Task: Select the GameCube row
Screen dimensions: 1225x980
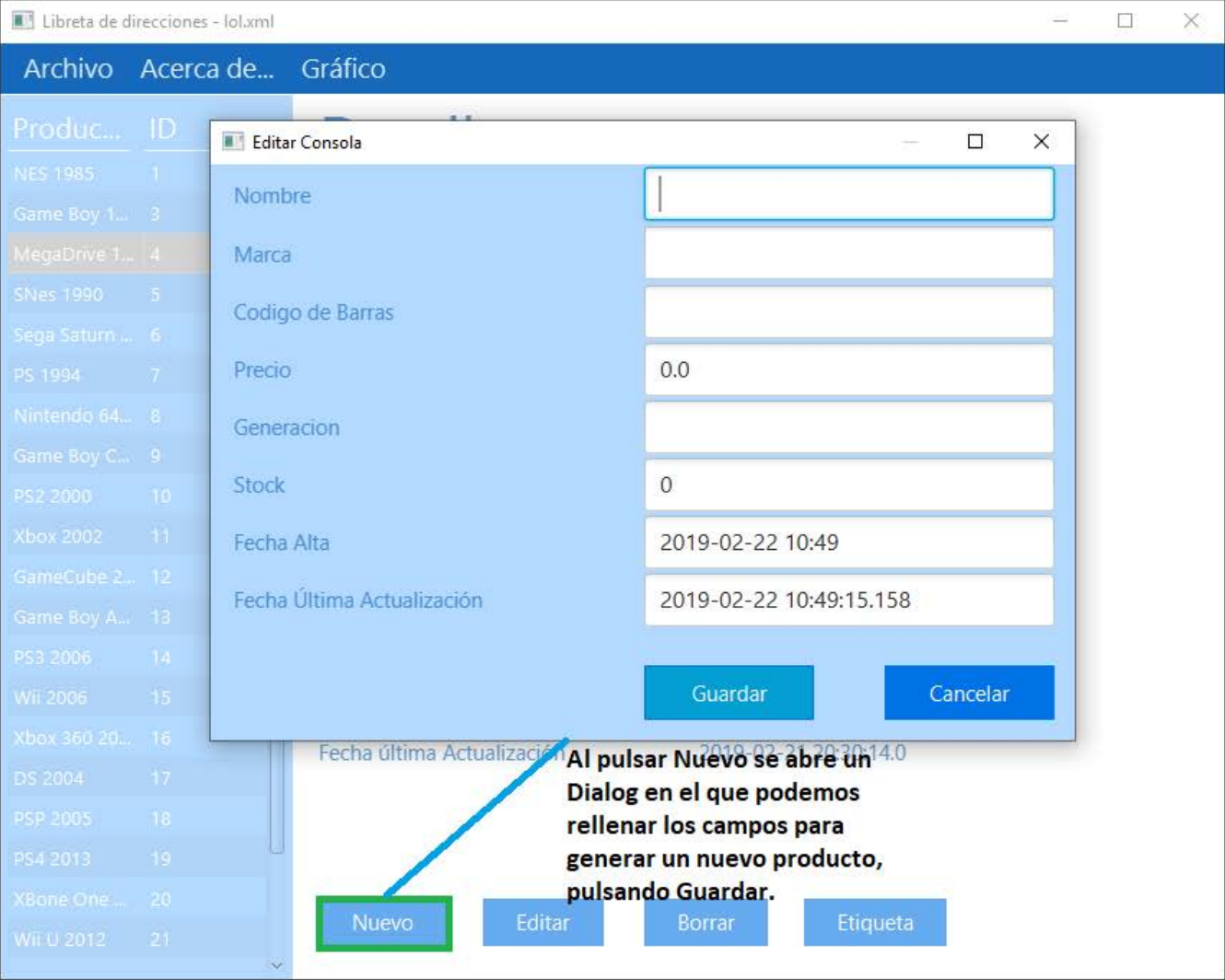Action: coord(109,577)
